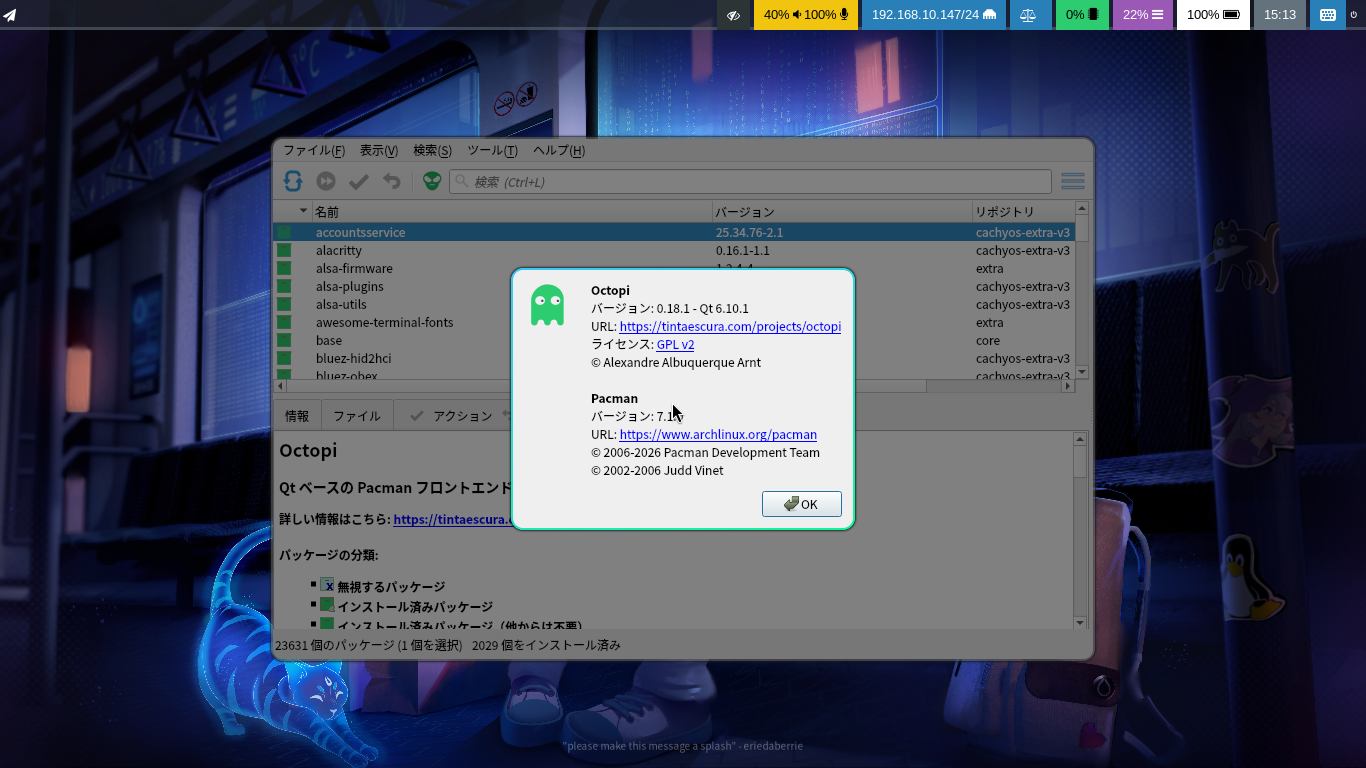Select the awesome-terminal-fonts package row
The image size is (1366, 768).
[x=674, y=322]
